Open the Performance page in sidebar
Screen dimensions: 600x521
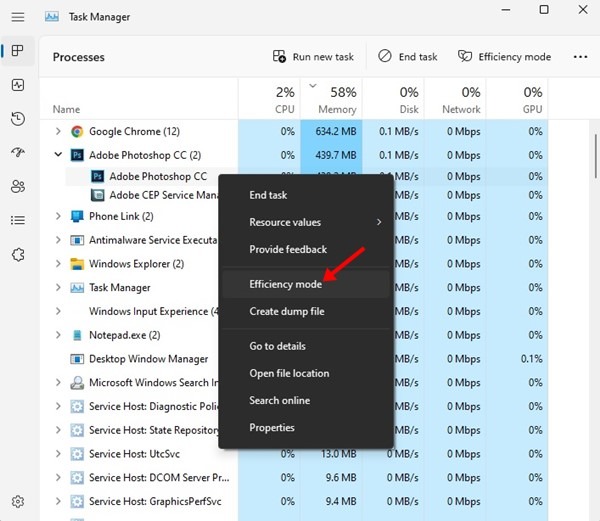point(17,85)
